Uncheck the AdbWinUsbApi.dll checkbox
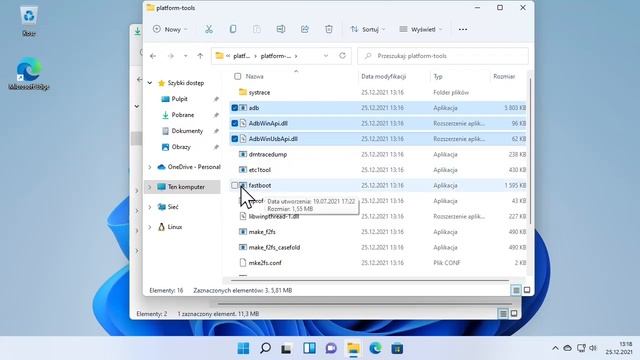This screenshot has width=640, height=360. coord(235,139)
